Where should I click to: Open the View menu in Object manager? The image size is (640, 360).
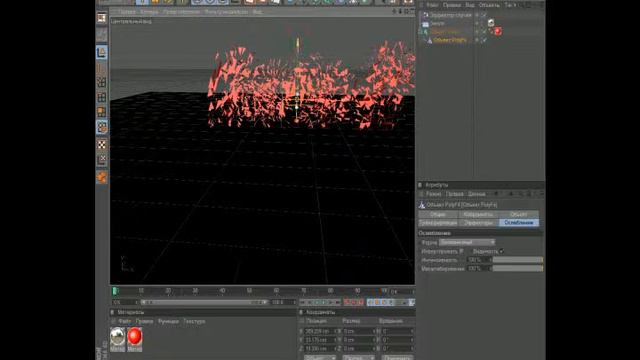pos(470,5)
